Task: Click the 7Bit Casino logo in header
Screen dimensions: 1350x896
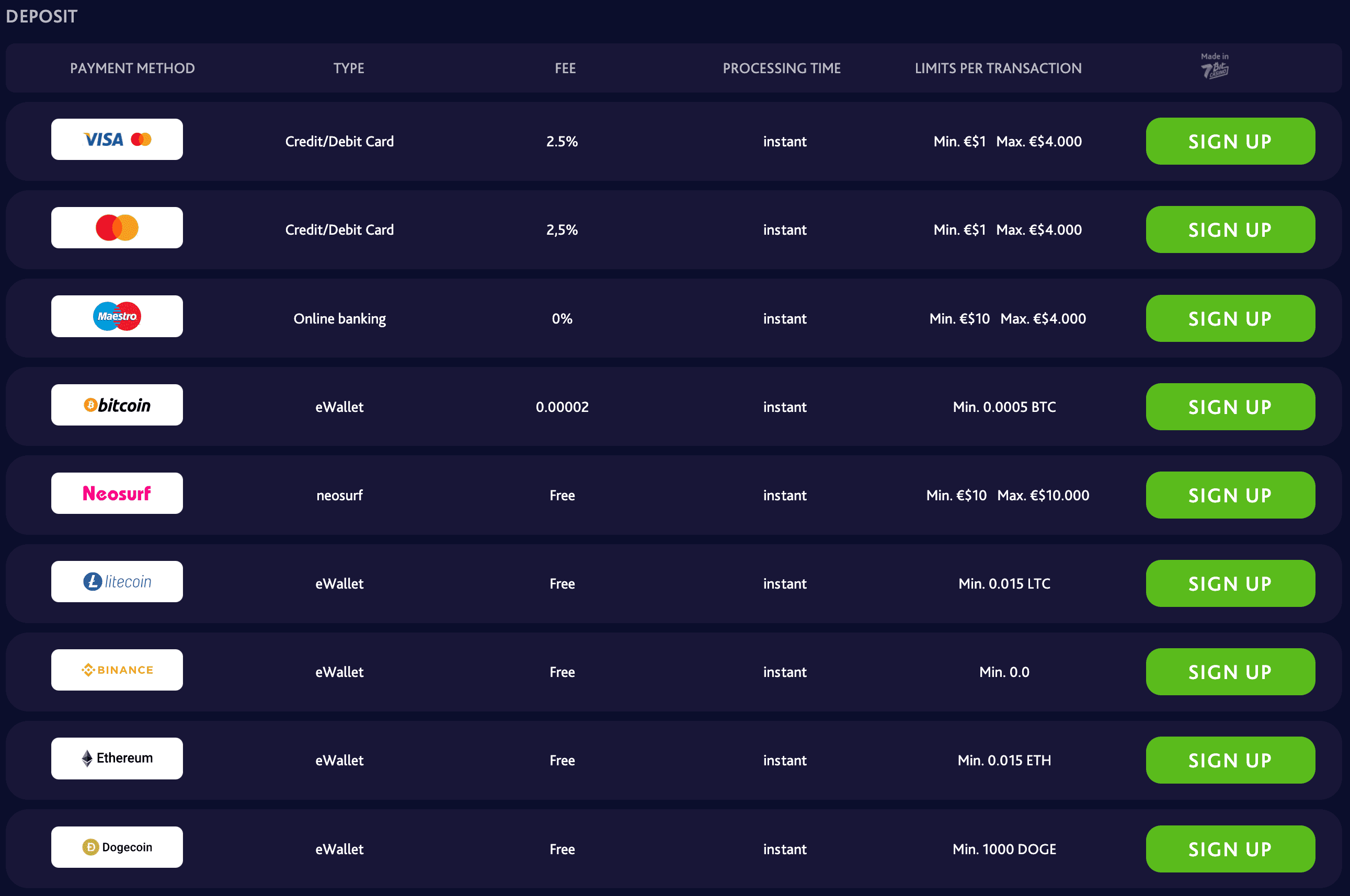Action: click(1215, 66)
